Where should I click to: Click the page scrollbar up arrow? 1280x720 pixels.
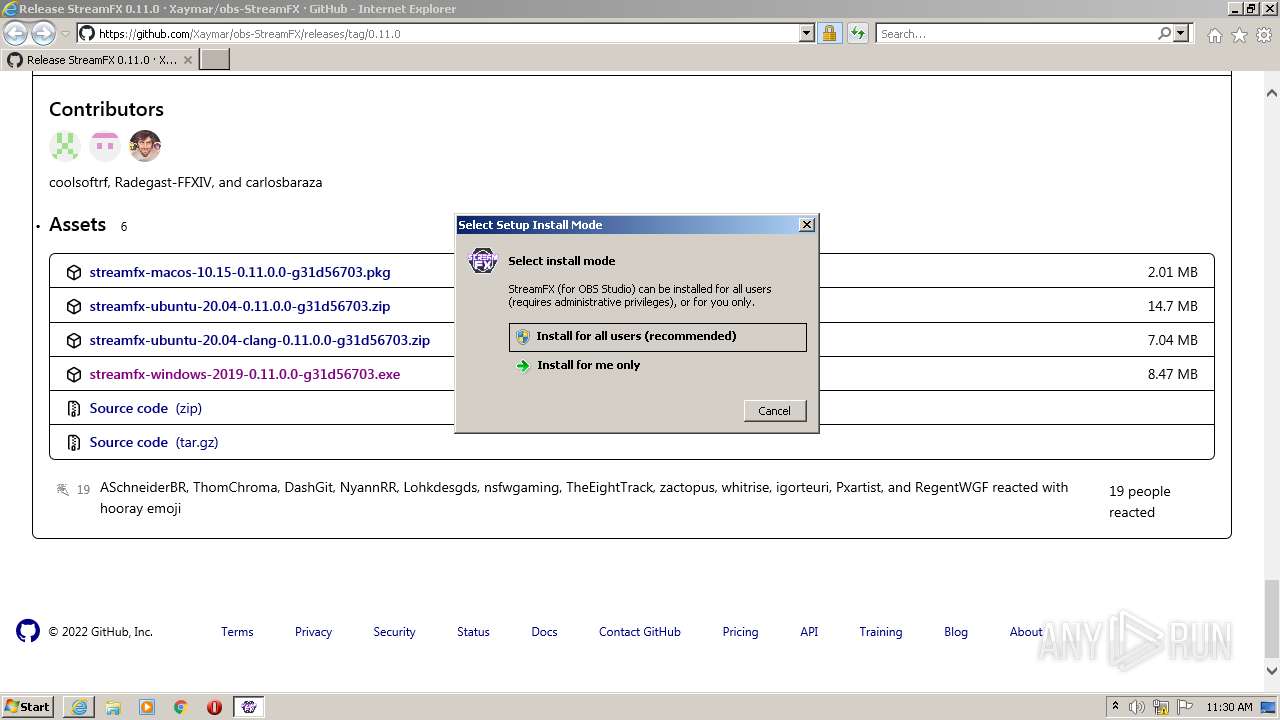click(x=1272, y=93)
